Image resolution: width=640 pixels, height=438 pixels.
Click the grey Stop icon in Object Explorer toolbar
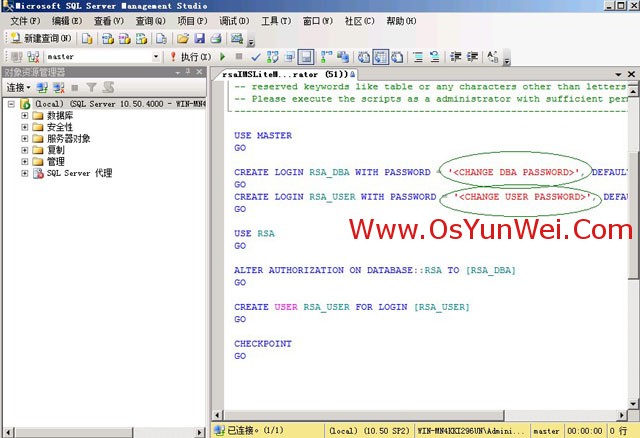pyautogui.click(x=75, y=87)
